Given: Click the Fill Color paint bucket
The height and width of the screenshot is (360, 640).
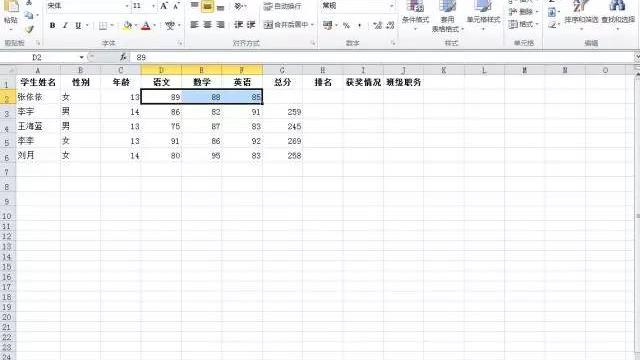Looking at the screenshot, I should pyautogui.click(x=127, y=26).
